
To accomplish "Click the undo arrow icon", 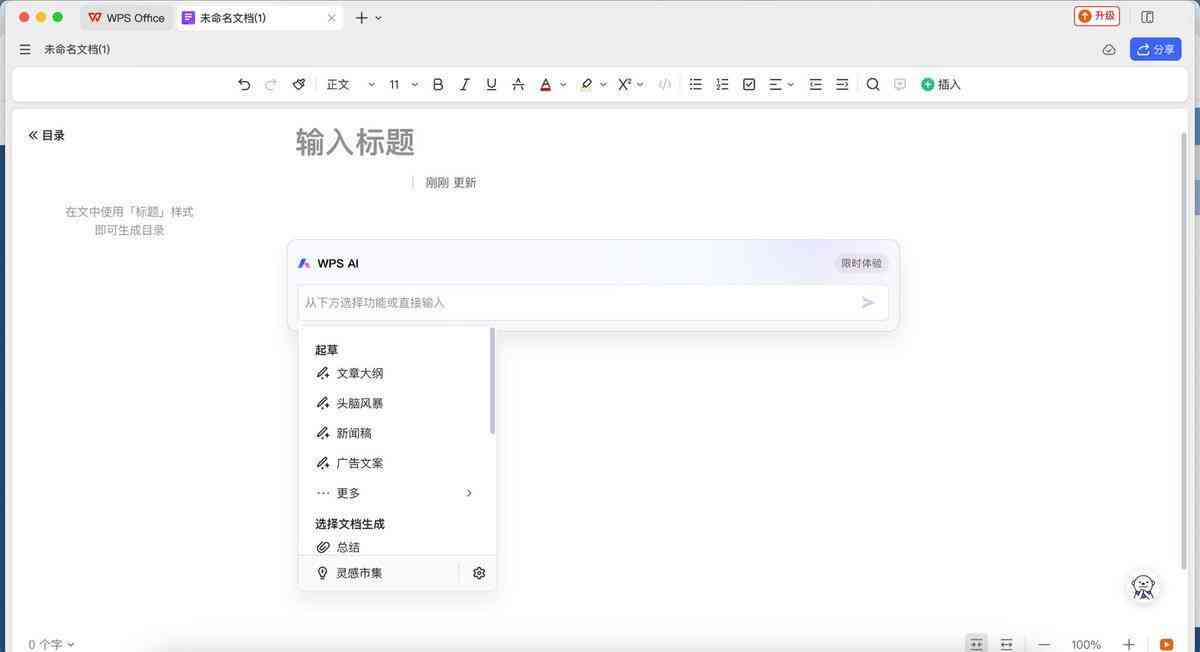I will point(244,85).
